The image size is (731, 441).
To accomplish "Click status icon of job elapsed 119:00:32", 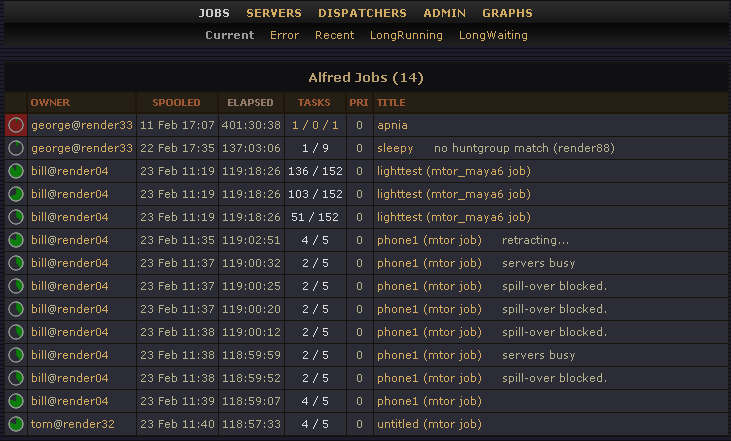I will pyautogui.click(x=15, y=263).
